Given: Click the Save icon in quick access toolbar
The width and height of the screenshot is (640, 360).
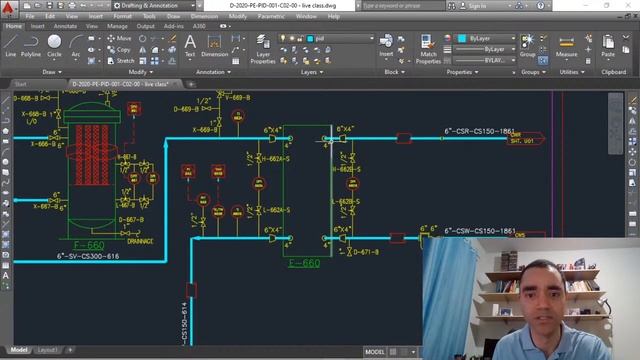Looking at the screenshot, I should 49,6.
